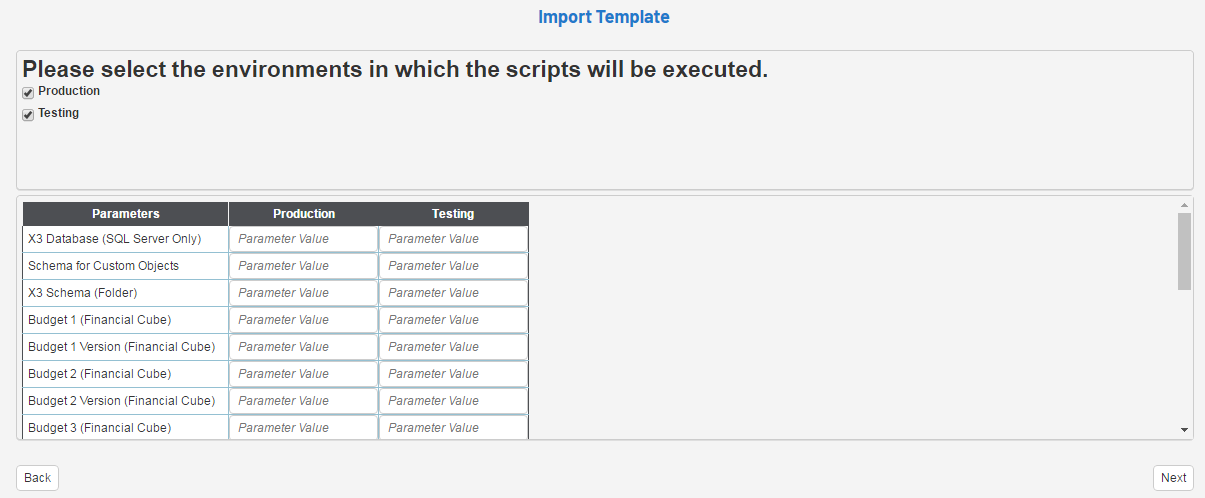
Task: Uncheck the Testing environment checkbox
Action: coord(28,115)
